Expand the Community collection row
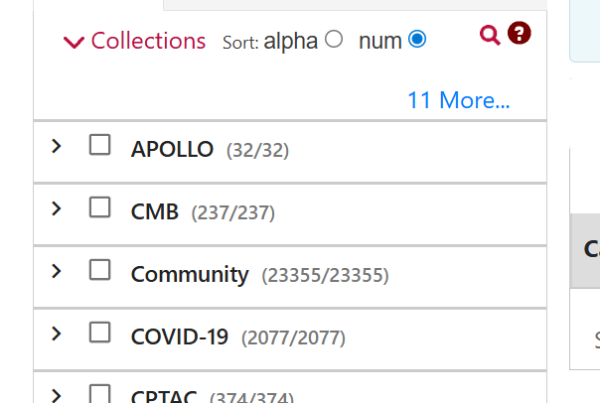The width and height of the screenshot is (600, 403). tap(56, 271)
